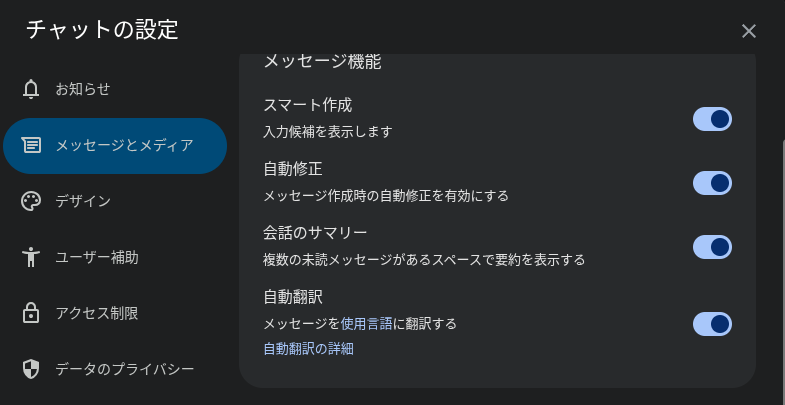Turn off the 自動修正 switch
Screen dimensions: 785x405
(x=712, y=183)
